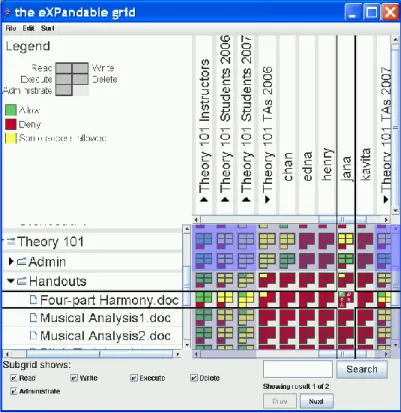
Task: Select TAs 2006 cell for Admin row
Action: [267, 261]
